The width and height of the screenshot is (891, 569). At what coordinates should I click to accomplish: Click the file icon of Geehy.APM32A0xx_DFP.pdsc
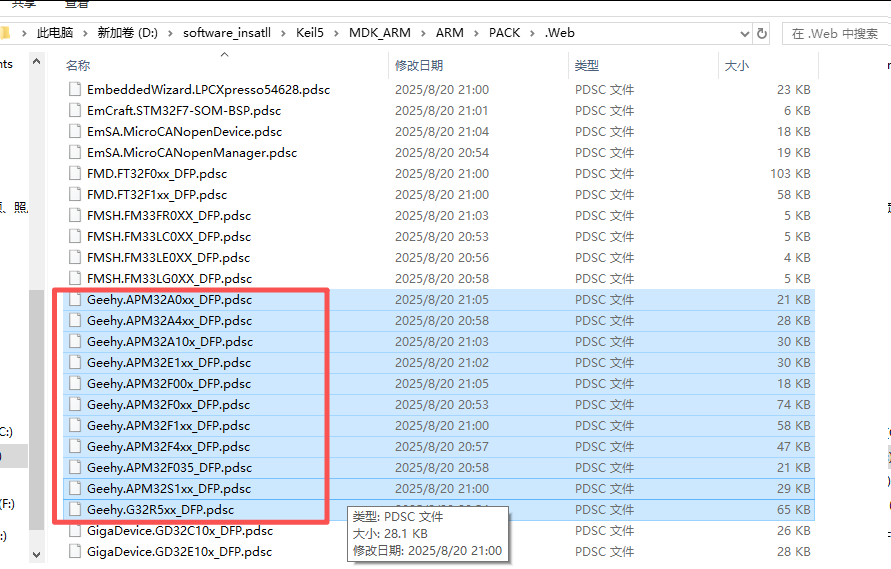coord(74,300)
